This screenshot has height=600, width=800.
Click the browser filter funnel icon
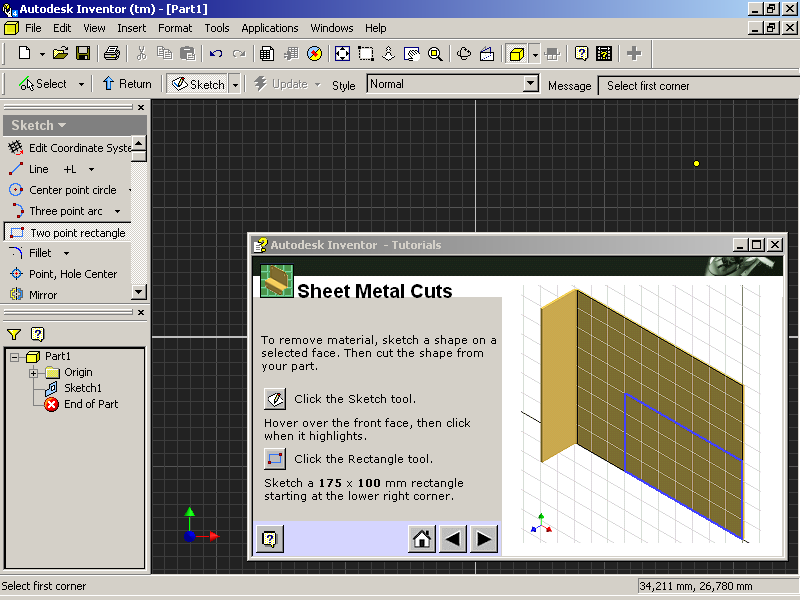click(x=14, y=334)
